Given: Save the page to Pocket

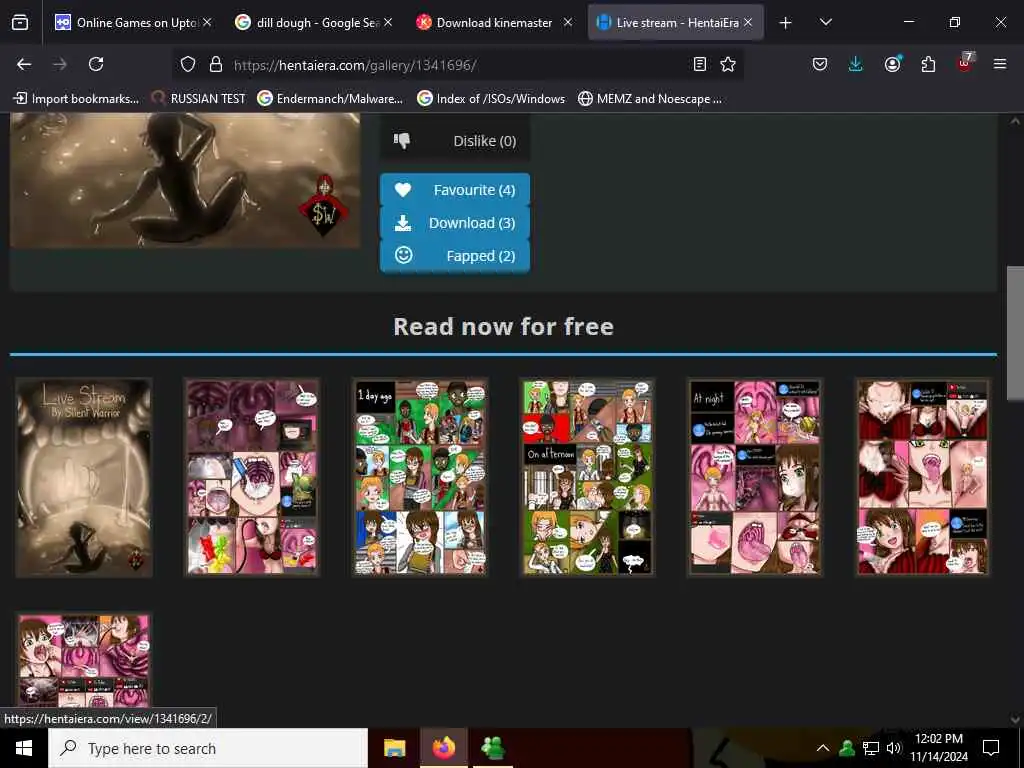Looking at the screenshot, I should click(820, 64).
